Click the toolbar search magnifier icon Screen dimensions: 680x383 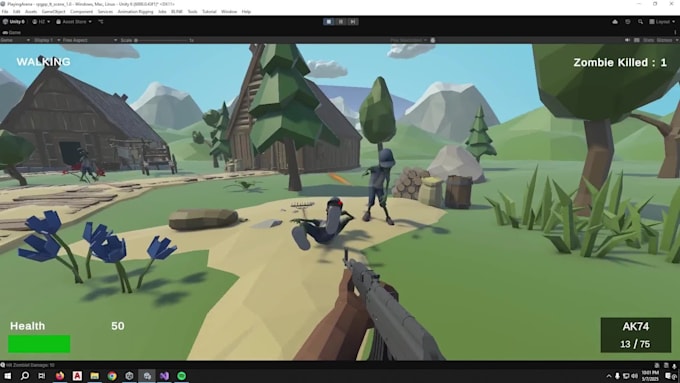click(640, 22)
